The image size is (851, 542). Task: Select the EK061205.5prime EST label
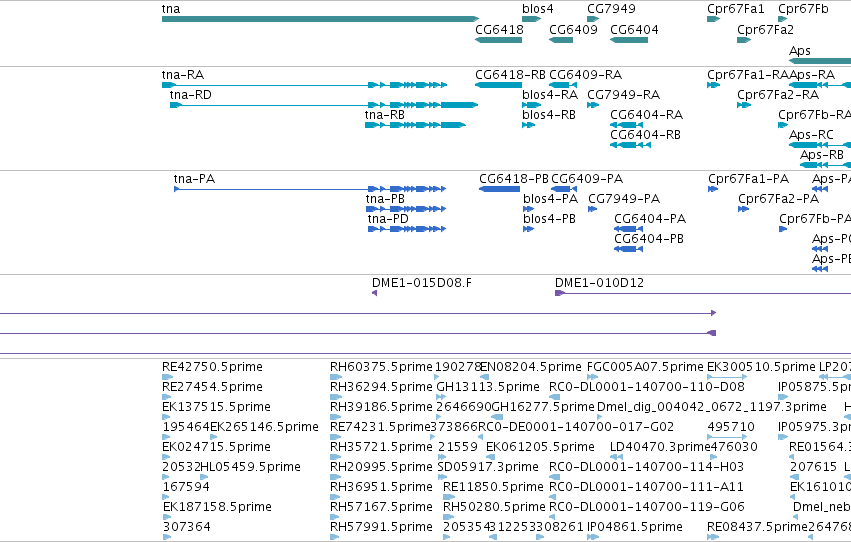pyautogui.click(x=540, y=448)
